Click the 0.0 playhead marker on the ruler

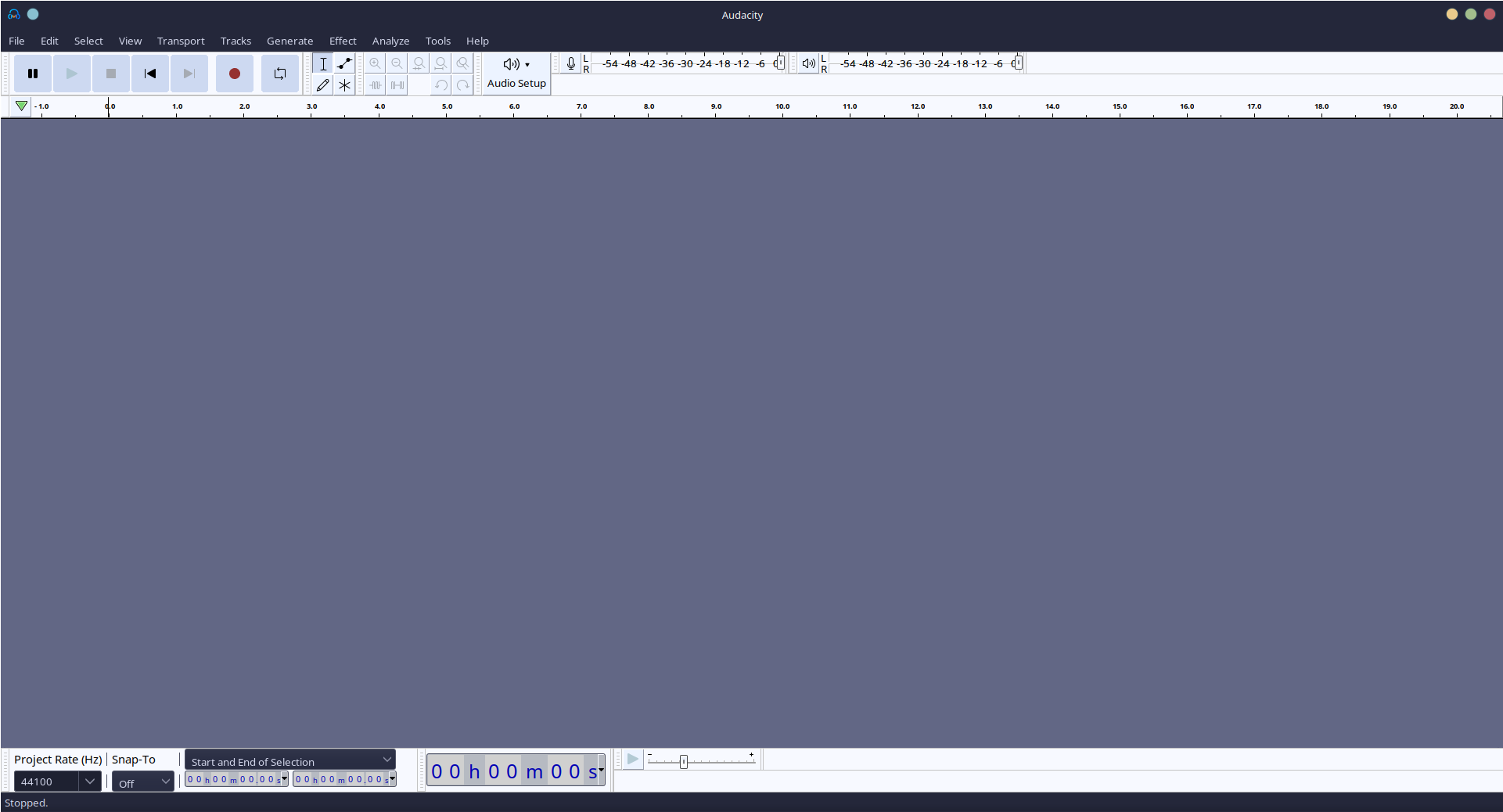[109, 107]
